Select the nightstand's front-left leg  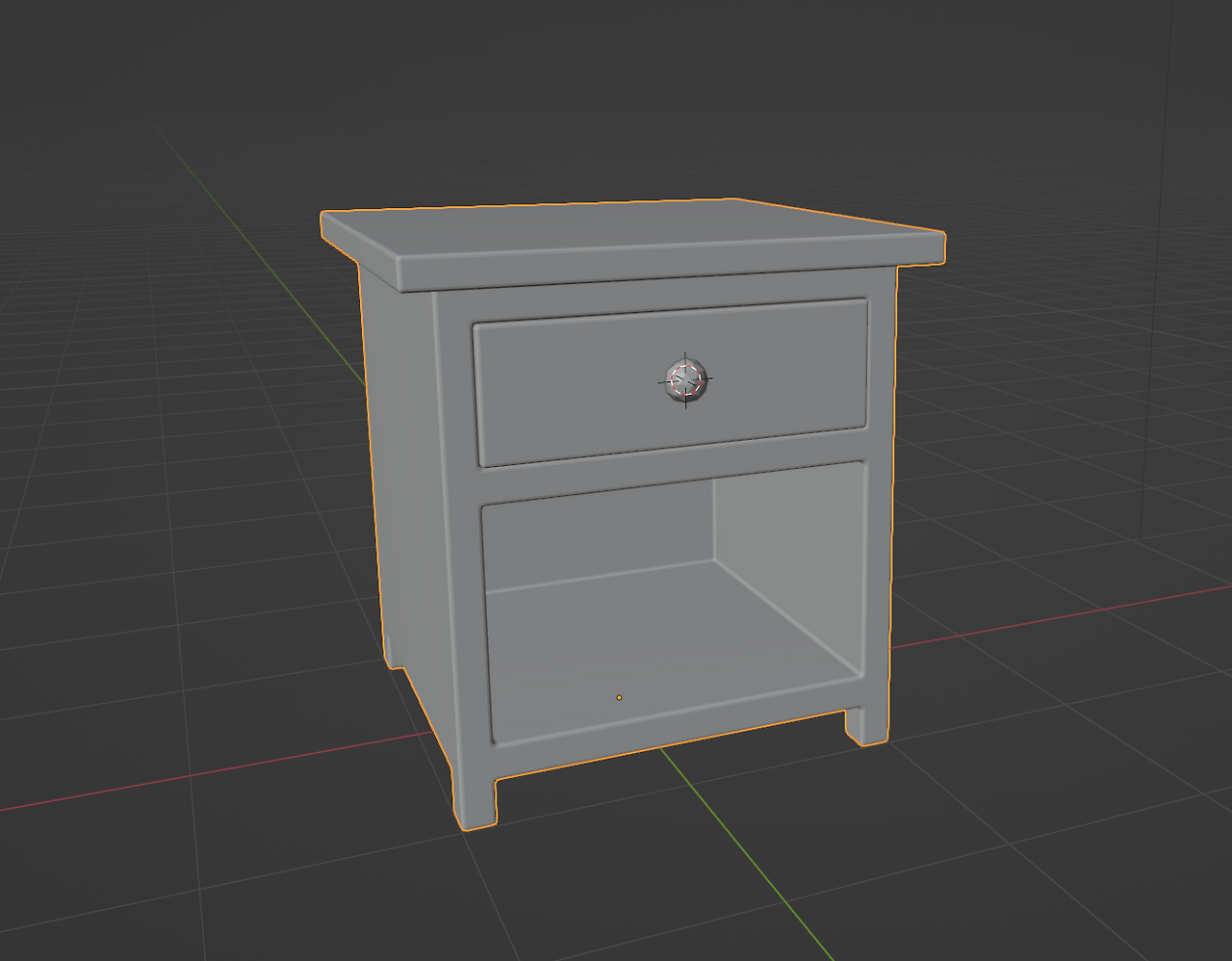(x=475, y=799)
